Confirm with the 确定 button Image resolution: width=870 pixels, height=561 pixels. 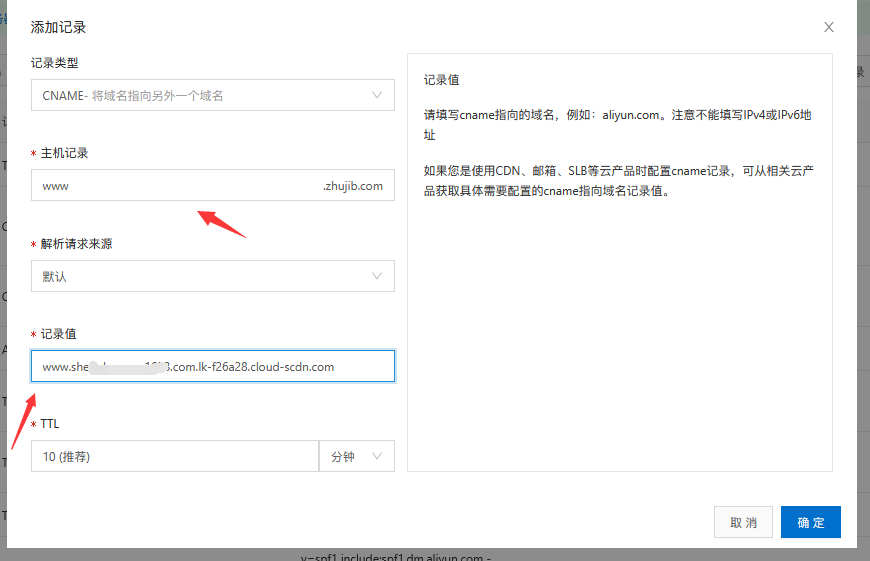coord(811,522)
